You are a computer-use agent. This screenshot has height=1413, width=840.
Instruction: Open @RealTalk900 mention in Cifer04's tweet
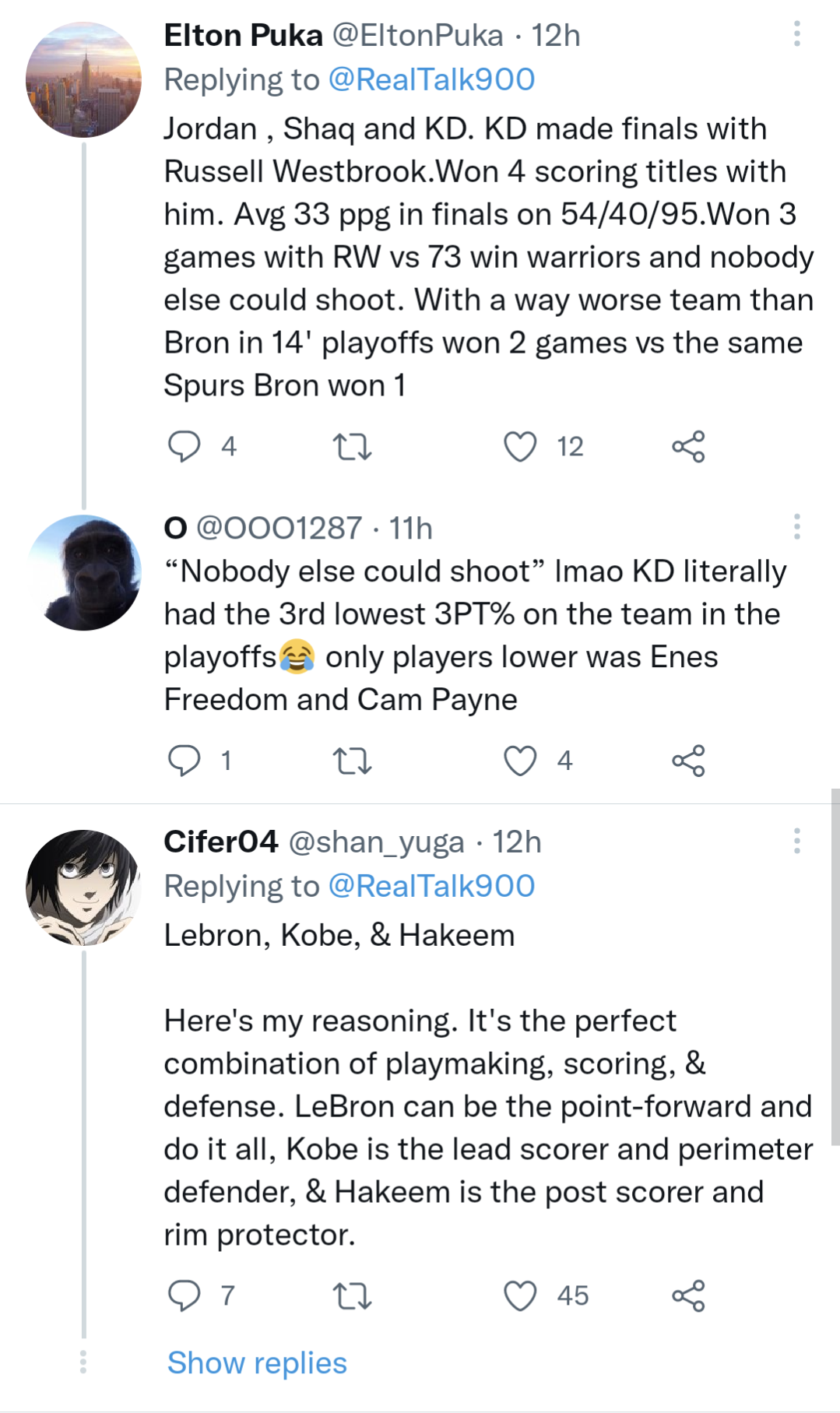coord(431,886)
